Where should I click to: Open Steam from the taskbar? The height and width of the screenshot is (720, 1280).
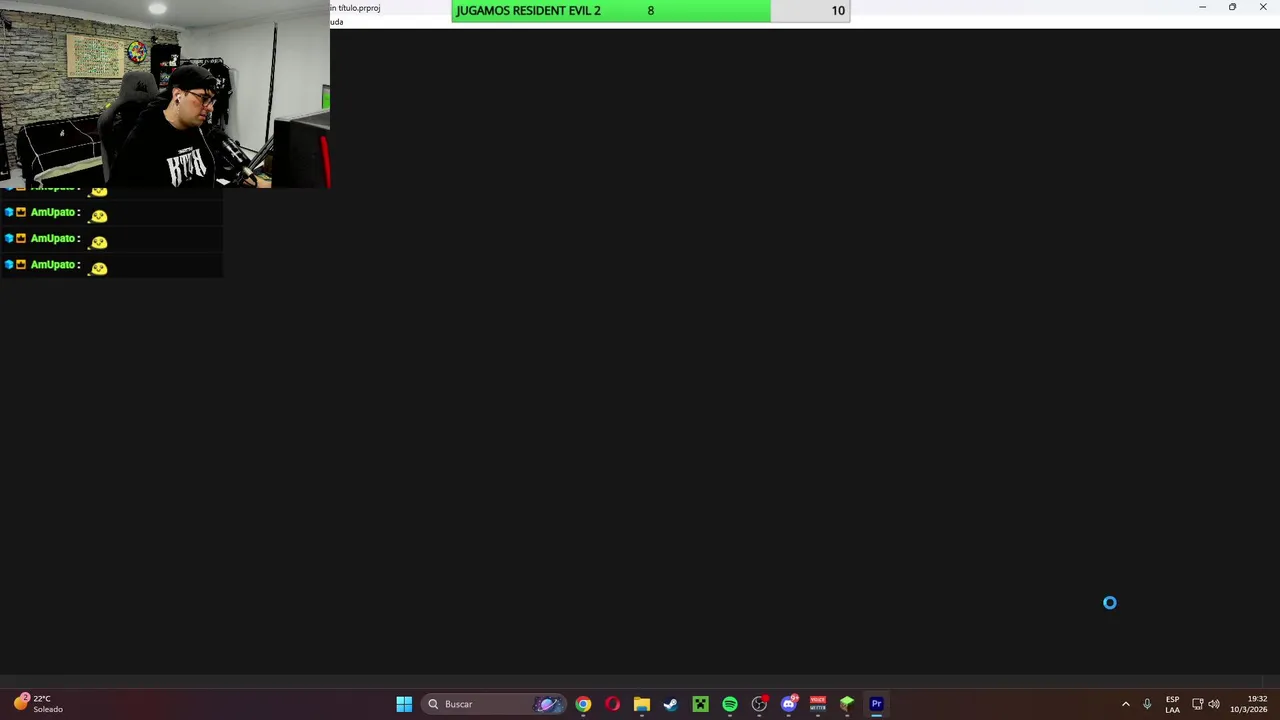point(671,704)
